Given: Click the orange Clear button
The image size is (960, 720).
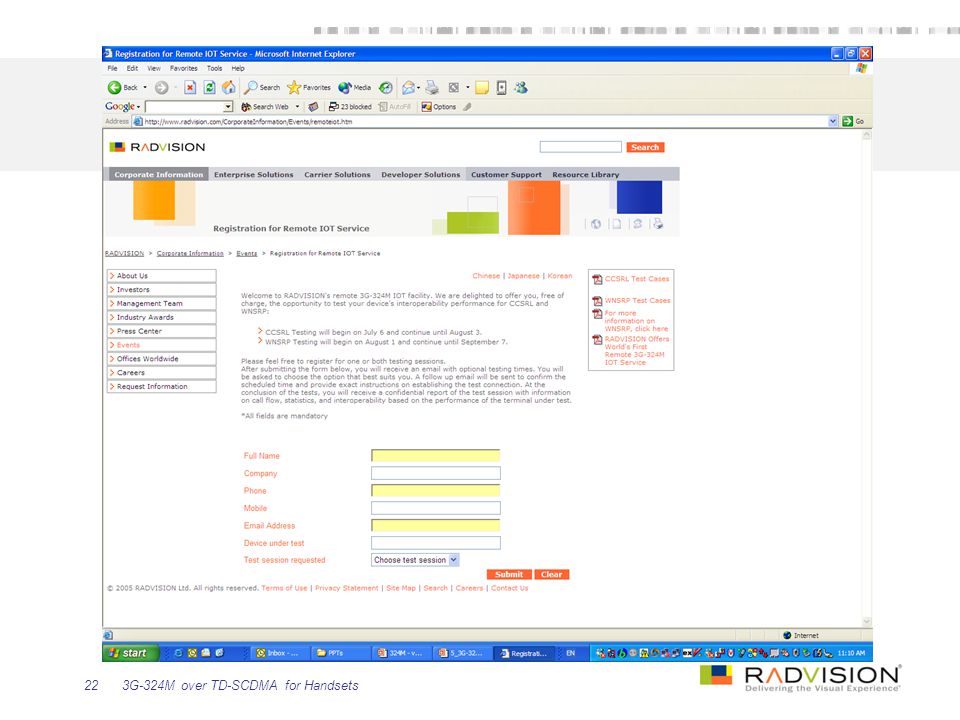Looking at the screenshot, I should (x=552, y=574).
